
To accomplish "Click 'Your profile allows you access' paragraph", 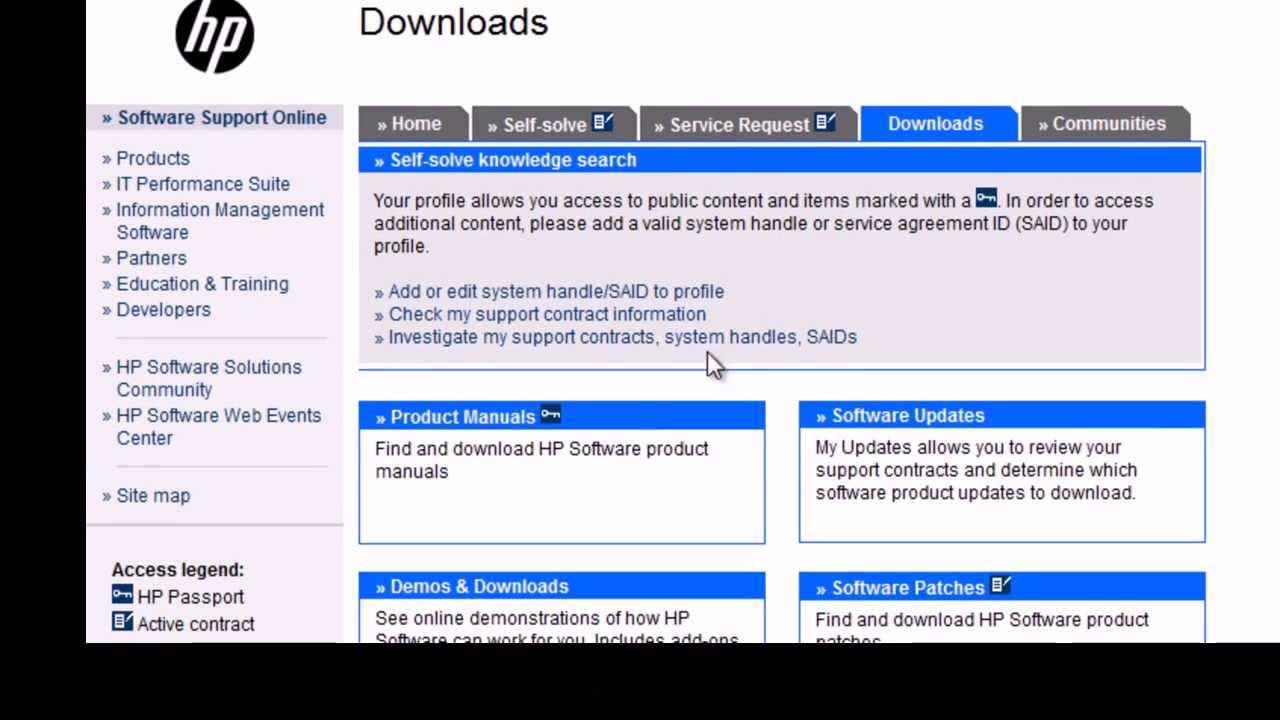I will (765, 223).
